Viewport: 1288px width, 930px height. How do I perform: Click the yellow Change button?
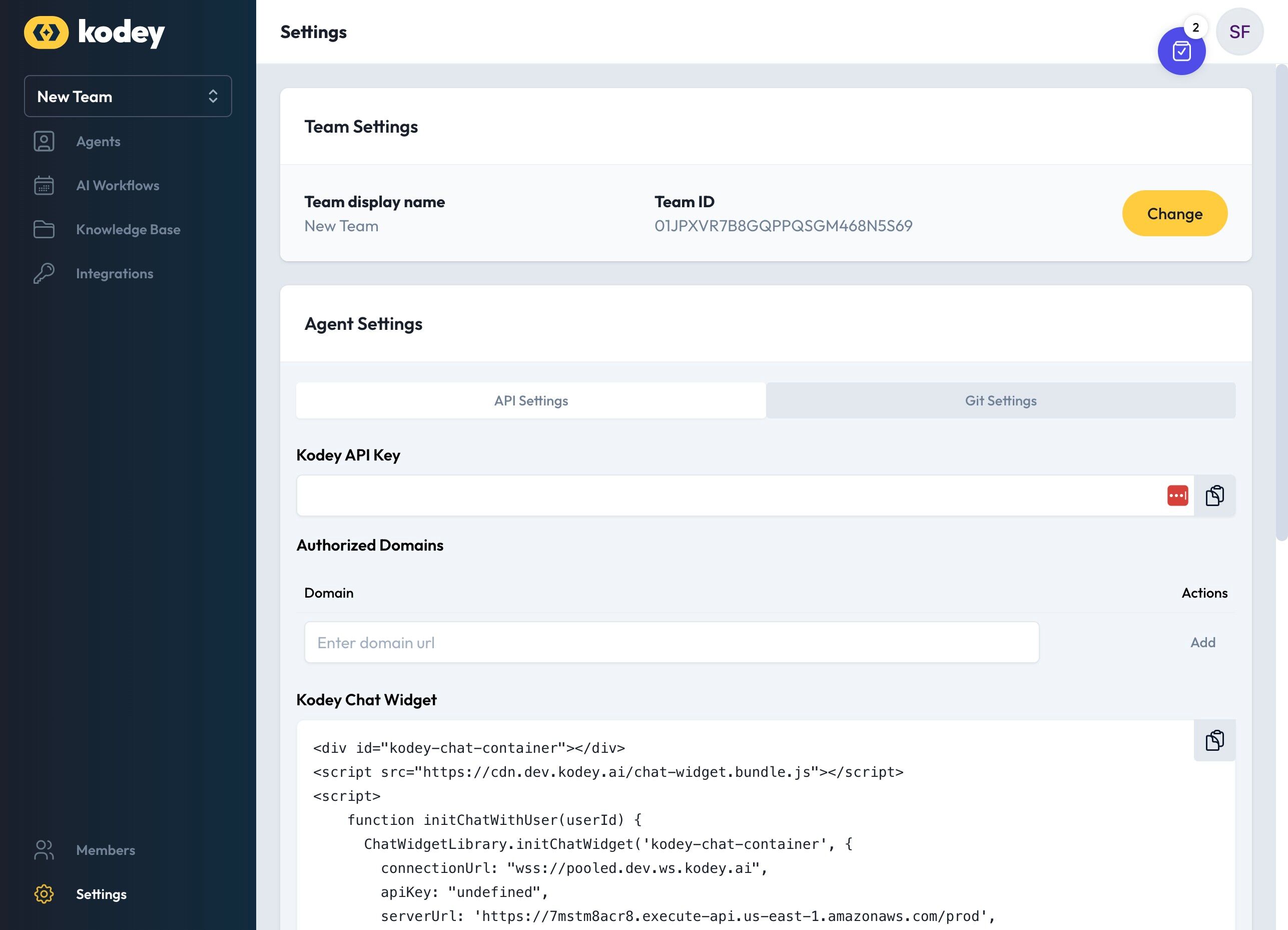(1174, 214)
